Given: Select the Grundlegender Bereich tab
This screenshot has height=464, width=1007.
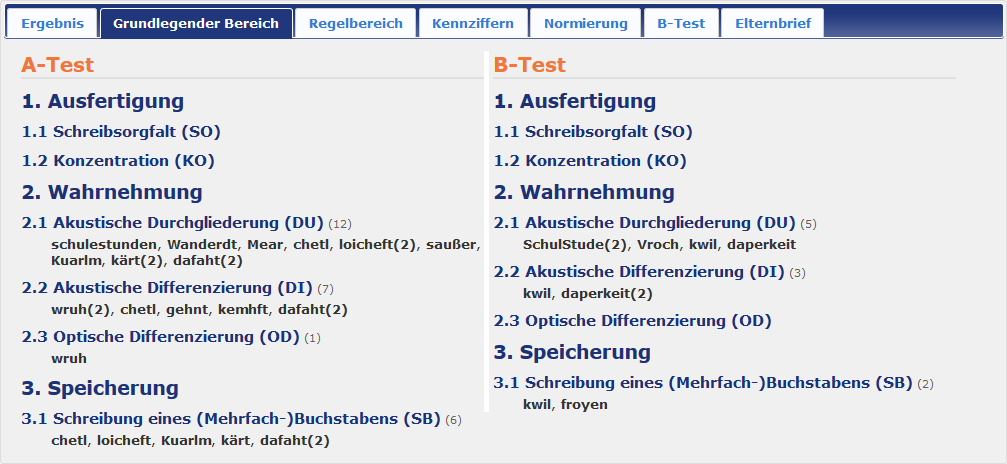Looking at the screenshot, I should pyautogui.click(x=196, y=23).
